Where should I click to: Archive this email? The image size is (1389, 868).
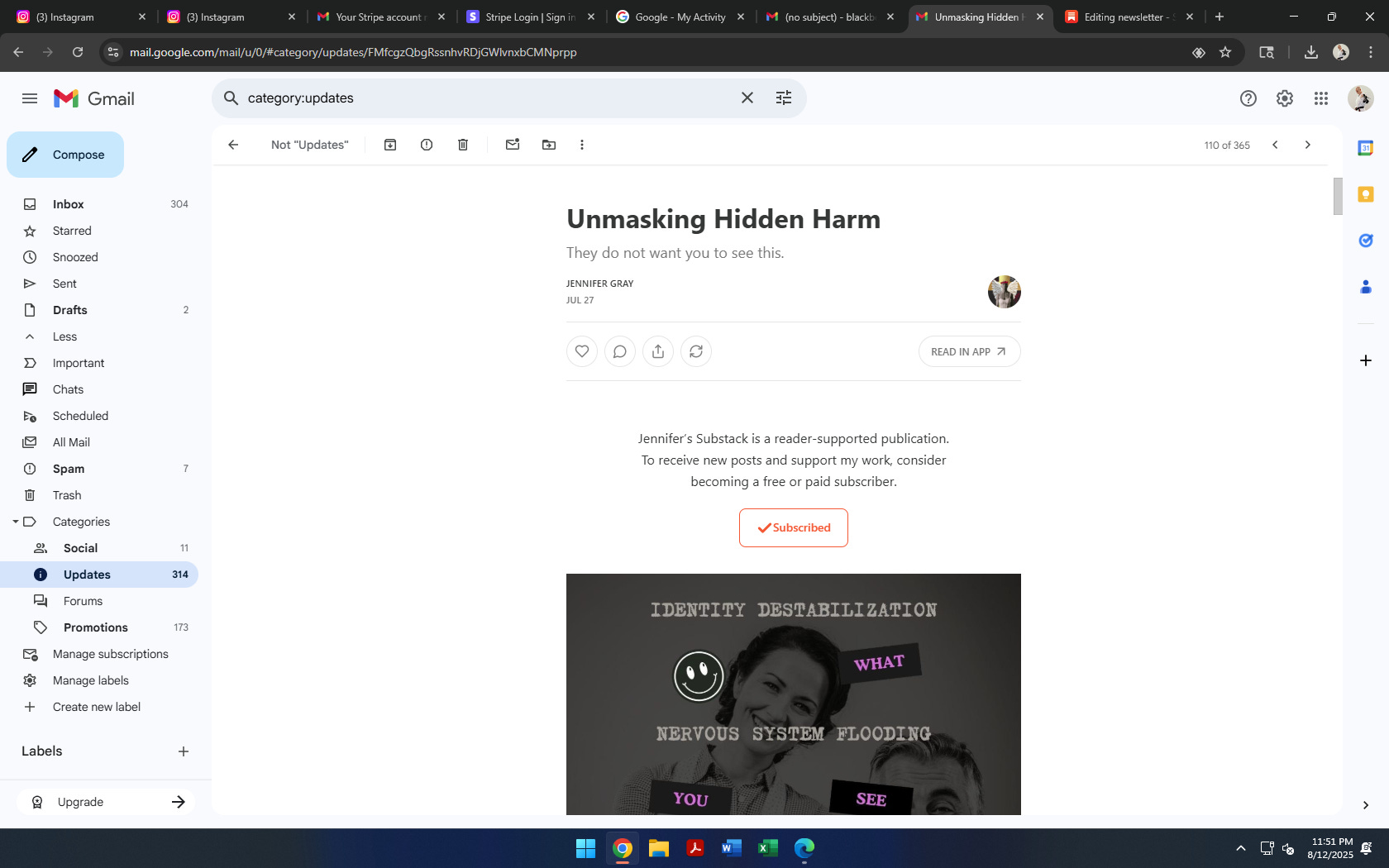390,145
